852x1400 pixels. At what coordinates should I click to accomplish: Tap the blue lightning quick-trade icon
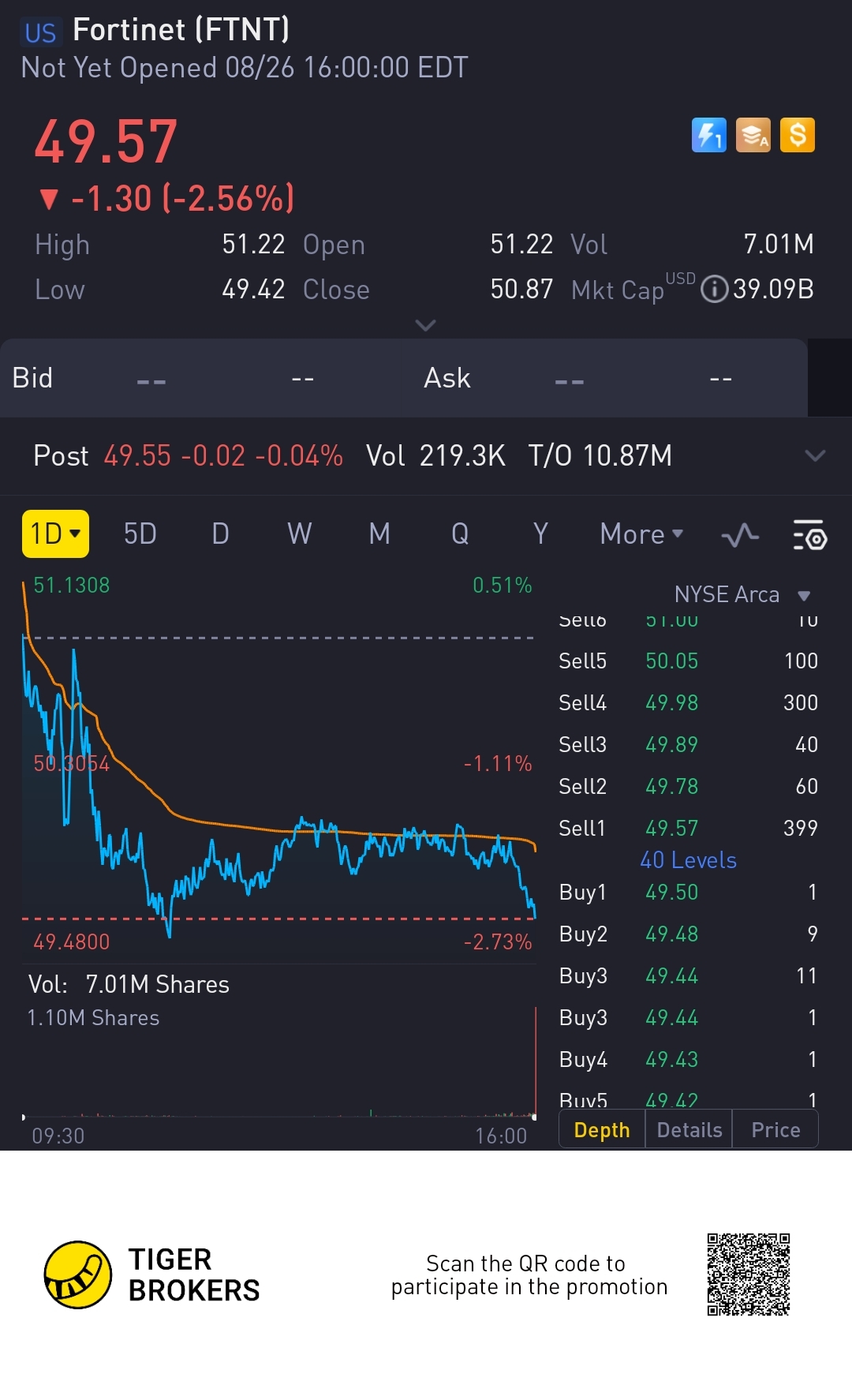(x=708, y=135)
